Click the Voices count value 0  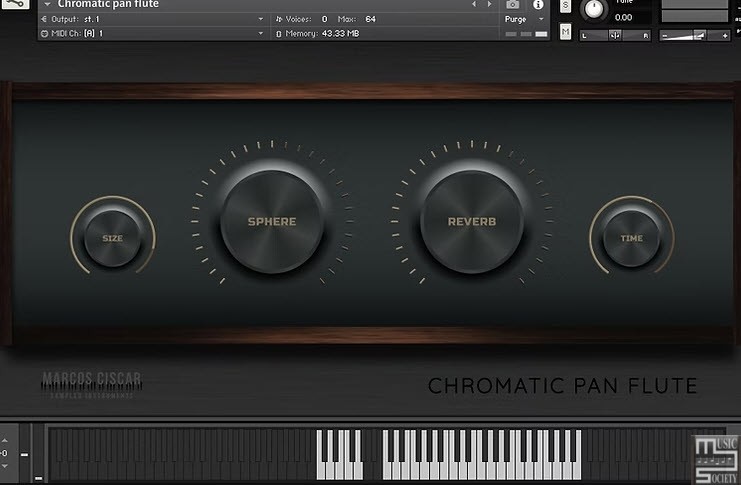[324, 19]
